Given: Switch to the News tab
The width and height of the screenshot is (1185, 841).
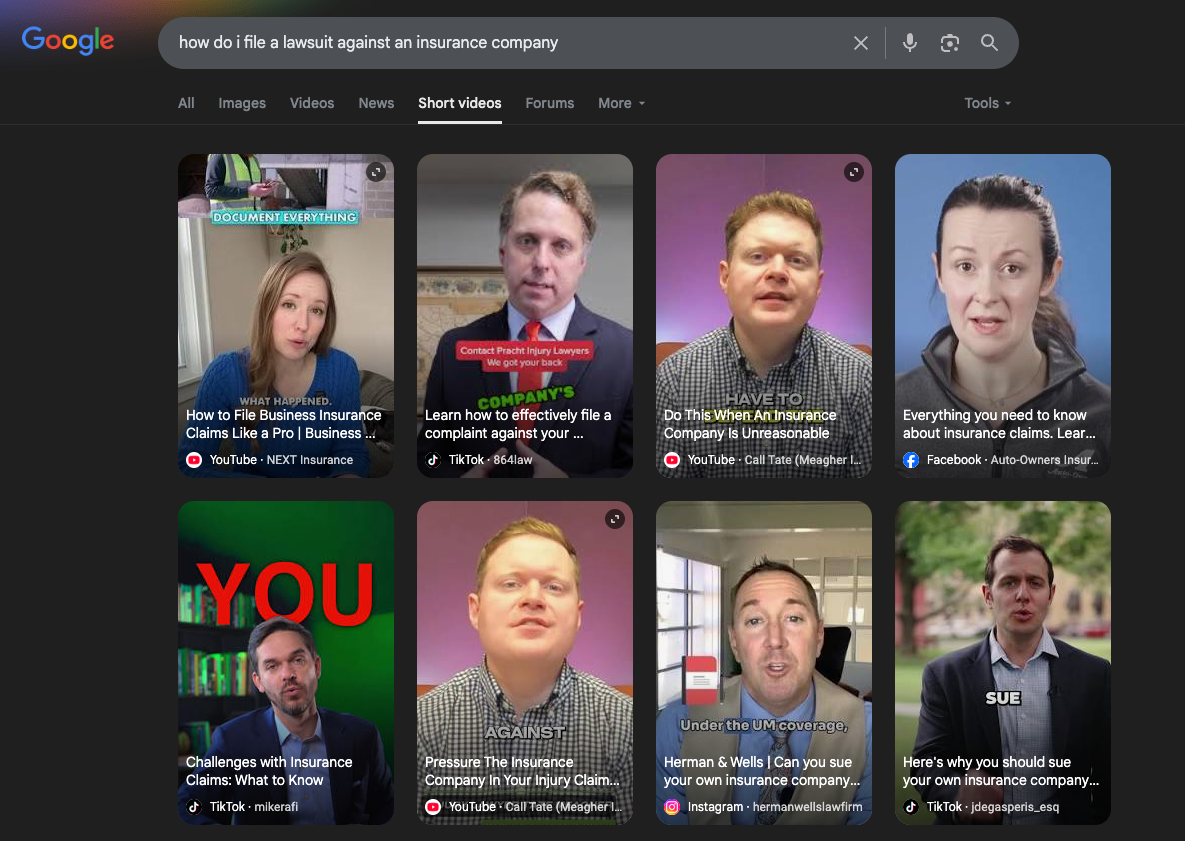Looking at the screenshot, I should 376,103.
